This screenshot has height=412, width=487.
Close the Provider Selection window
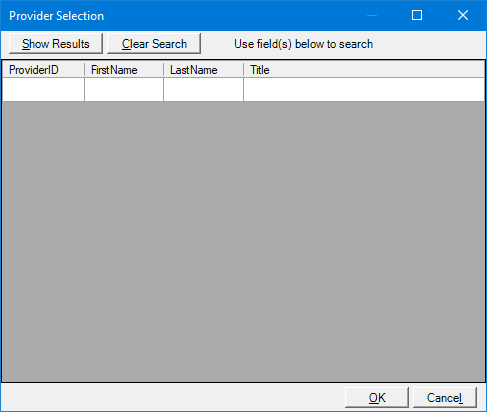[x=463, y=15]
